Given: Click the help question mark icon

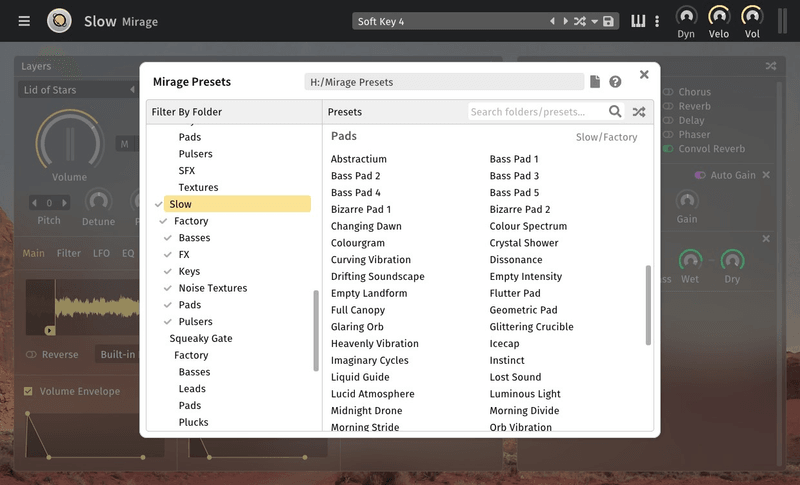Looking at the screenshot, I should coord(615,82).
